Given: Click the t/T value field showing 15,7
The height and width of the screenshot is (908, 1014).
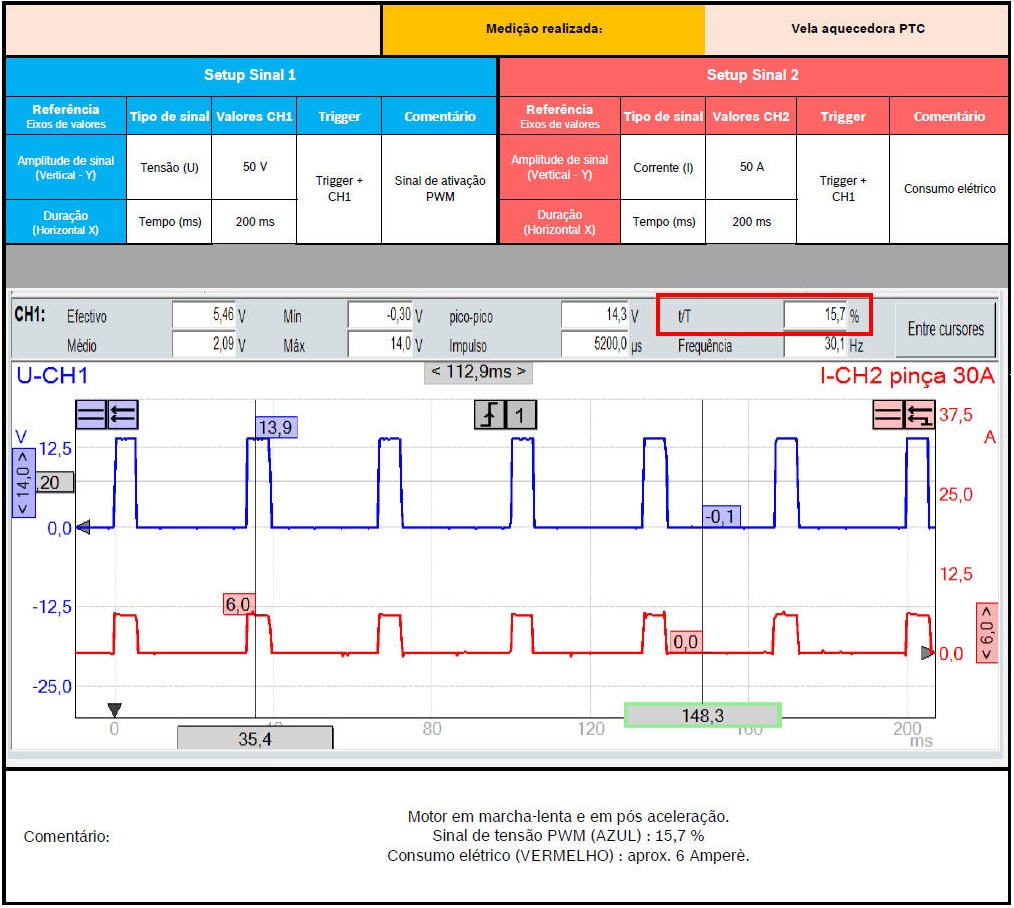Looking at the screenshot, I should tap(815, 316).
